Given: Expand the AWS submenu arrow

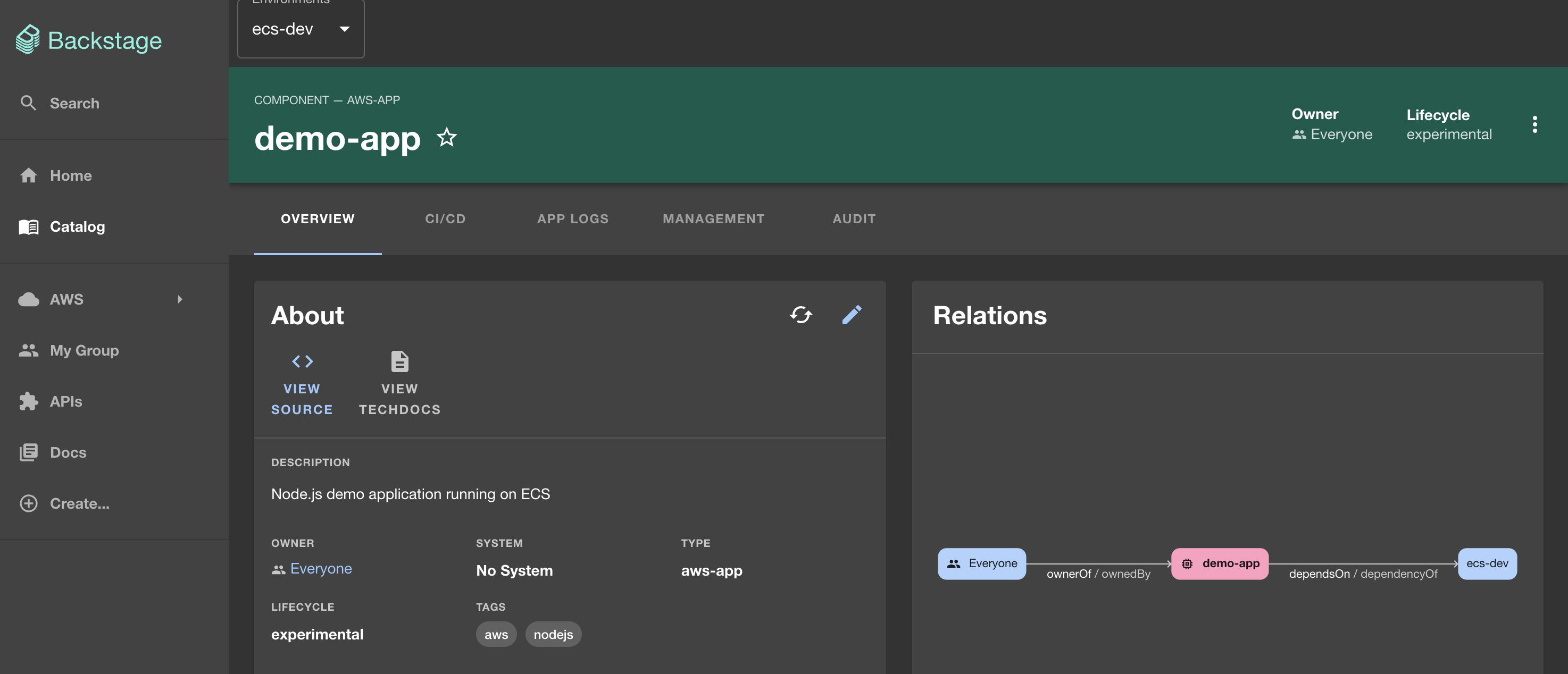Looking at the screenshot, I should pyautogui.click(x=180, y=299).
